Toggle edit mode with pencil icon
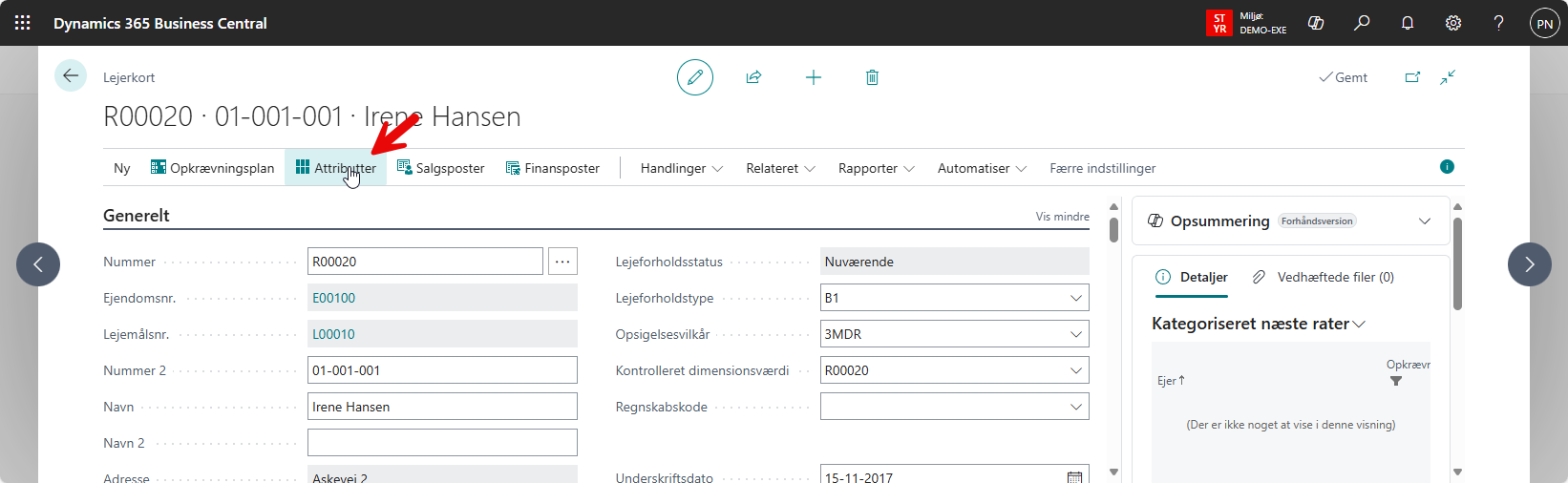 tap(695, 77)
